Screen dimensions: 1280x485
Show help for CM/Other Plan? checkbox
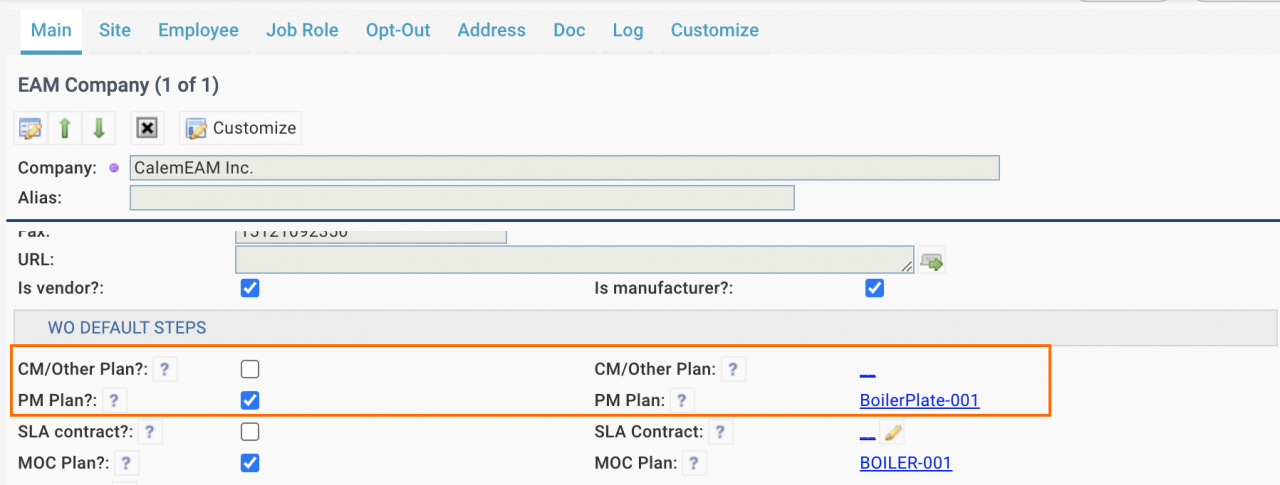[165, 370]
